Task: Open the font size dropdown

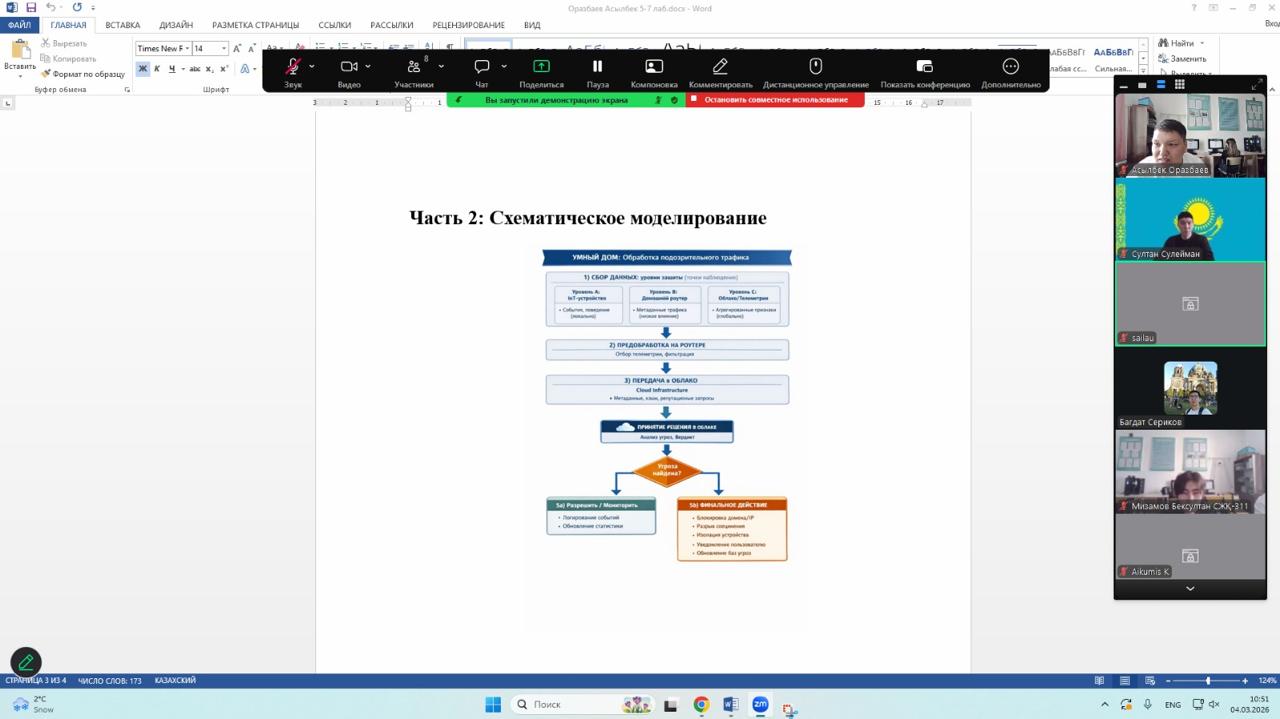Action: 223,48
